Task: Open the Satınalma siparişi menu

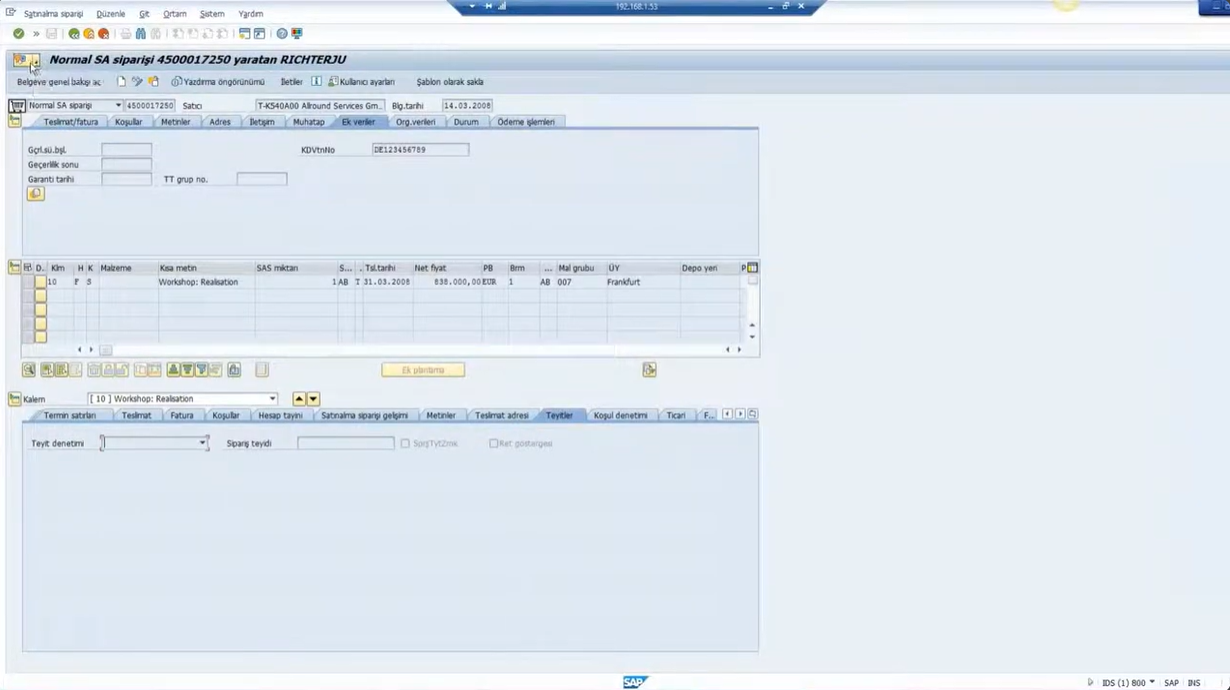Action: (53, 14)
